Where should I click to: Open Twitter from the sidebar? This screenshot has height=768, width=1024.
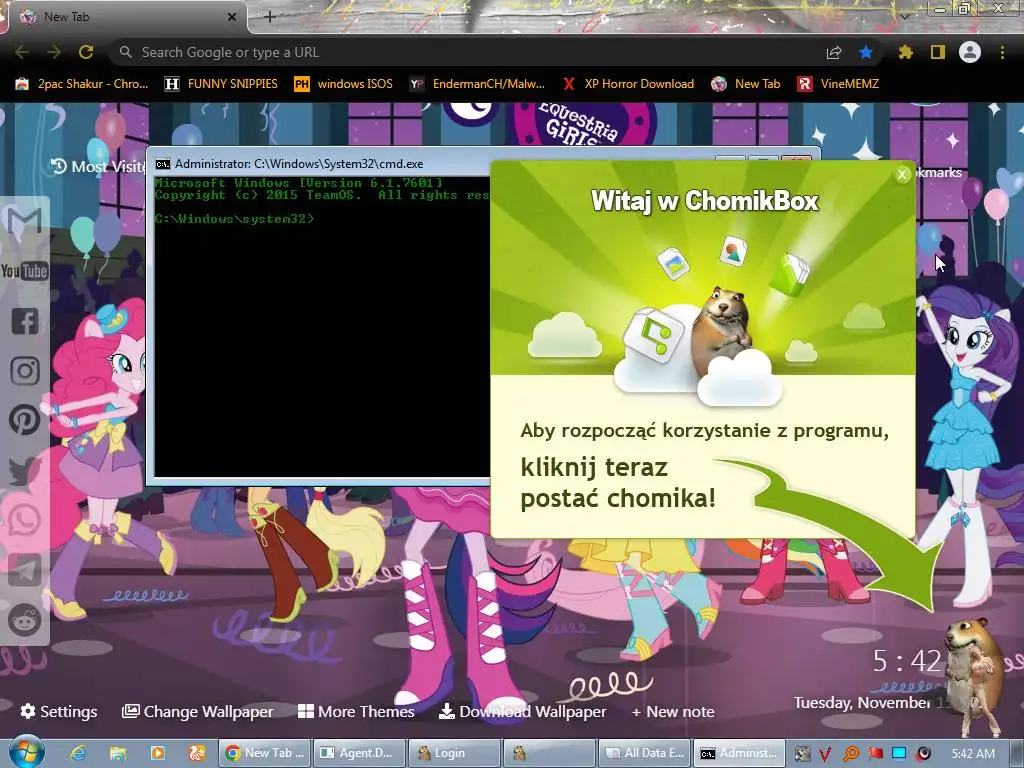pos(24,470)
